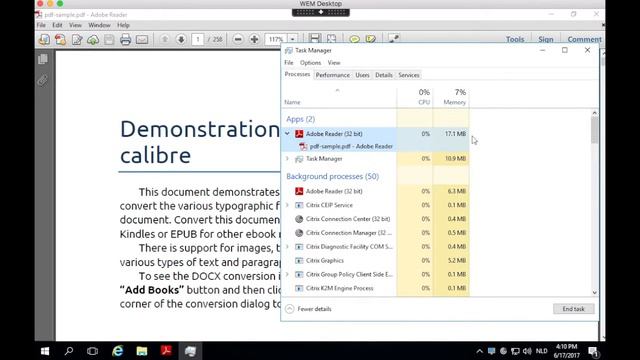Switch to the Details tab

pyautogui.click(x=384, y=75)
